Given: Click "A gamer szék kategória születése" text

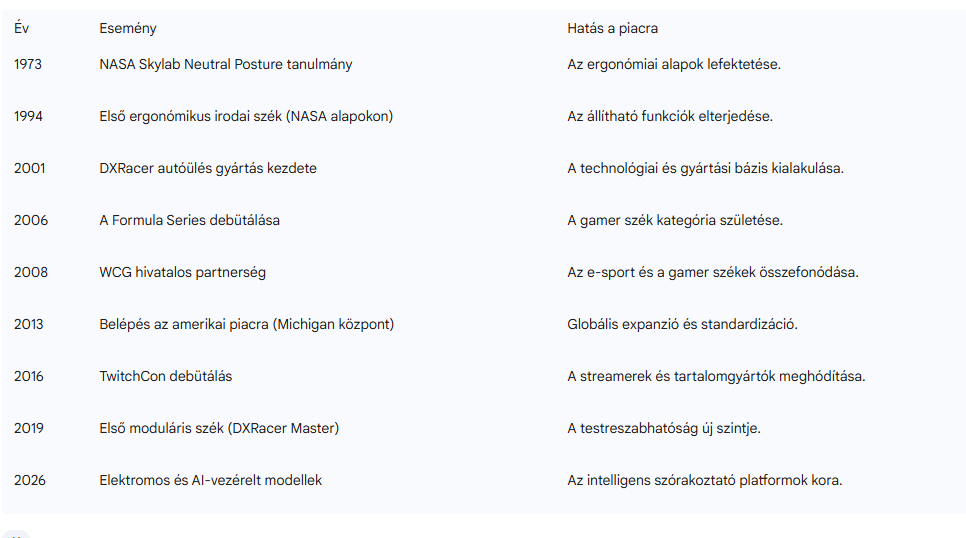Looking at the screenshot, I should (x=675, y=220).
